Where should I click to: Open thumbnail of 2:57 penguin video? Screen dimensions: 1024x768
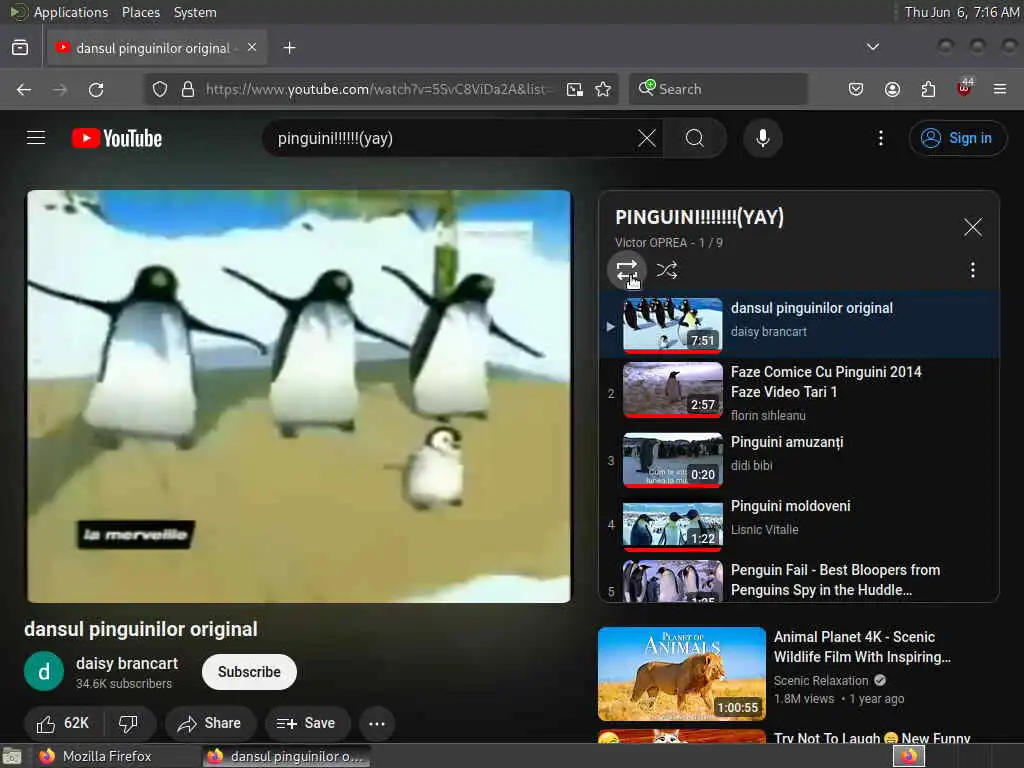(673, 389)
